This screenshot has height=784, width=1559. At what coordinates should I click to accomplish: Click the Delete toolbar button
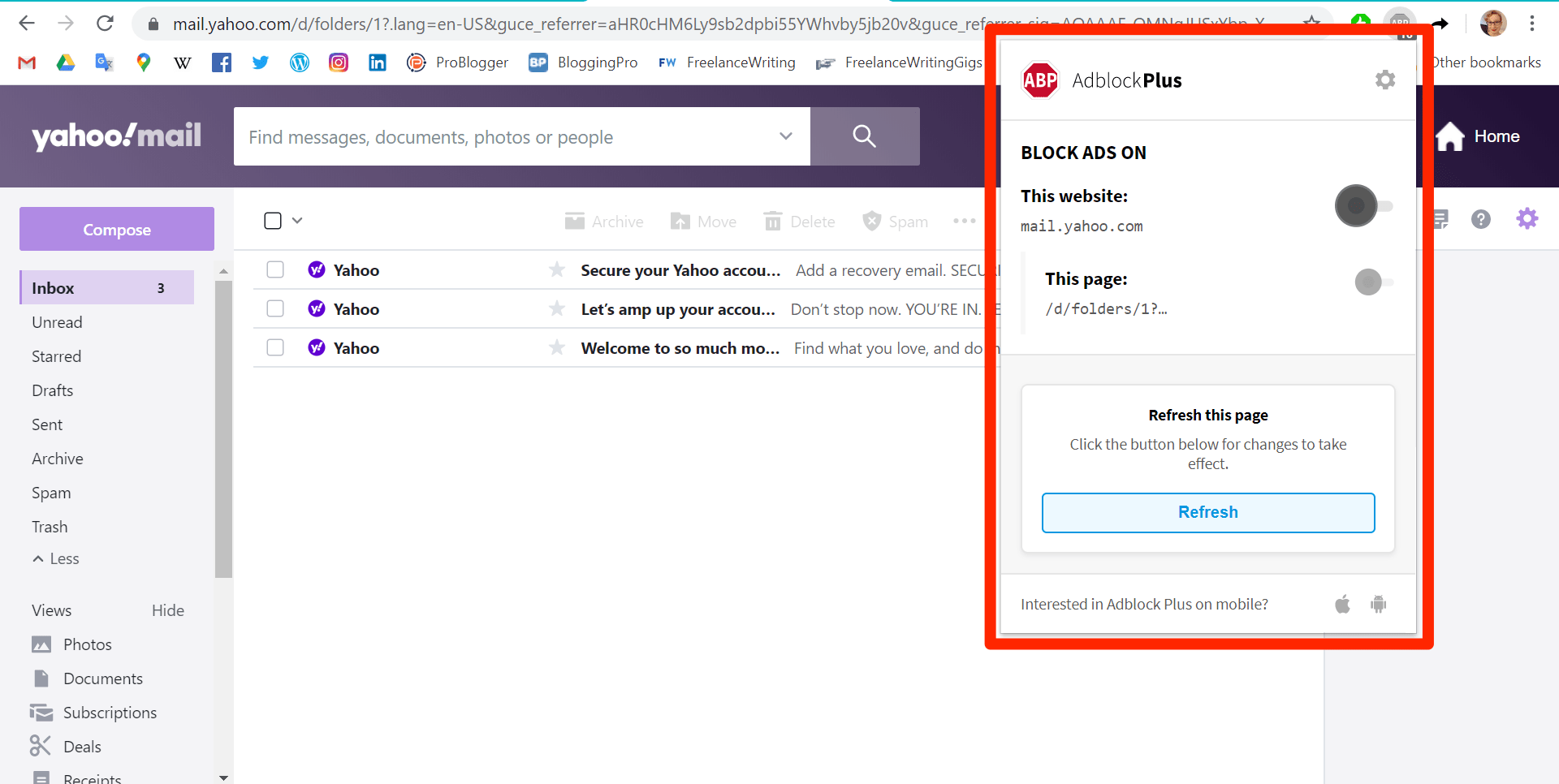pyautogui.click(x=799, y=221)
